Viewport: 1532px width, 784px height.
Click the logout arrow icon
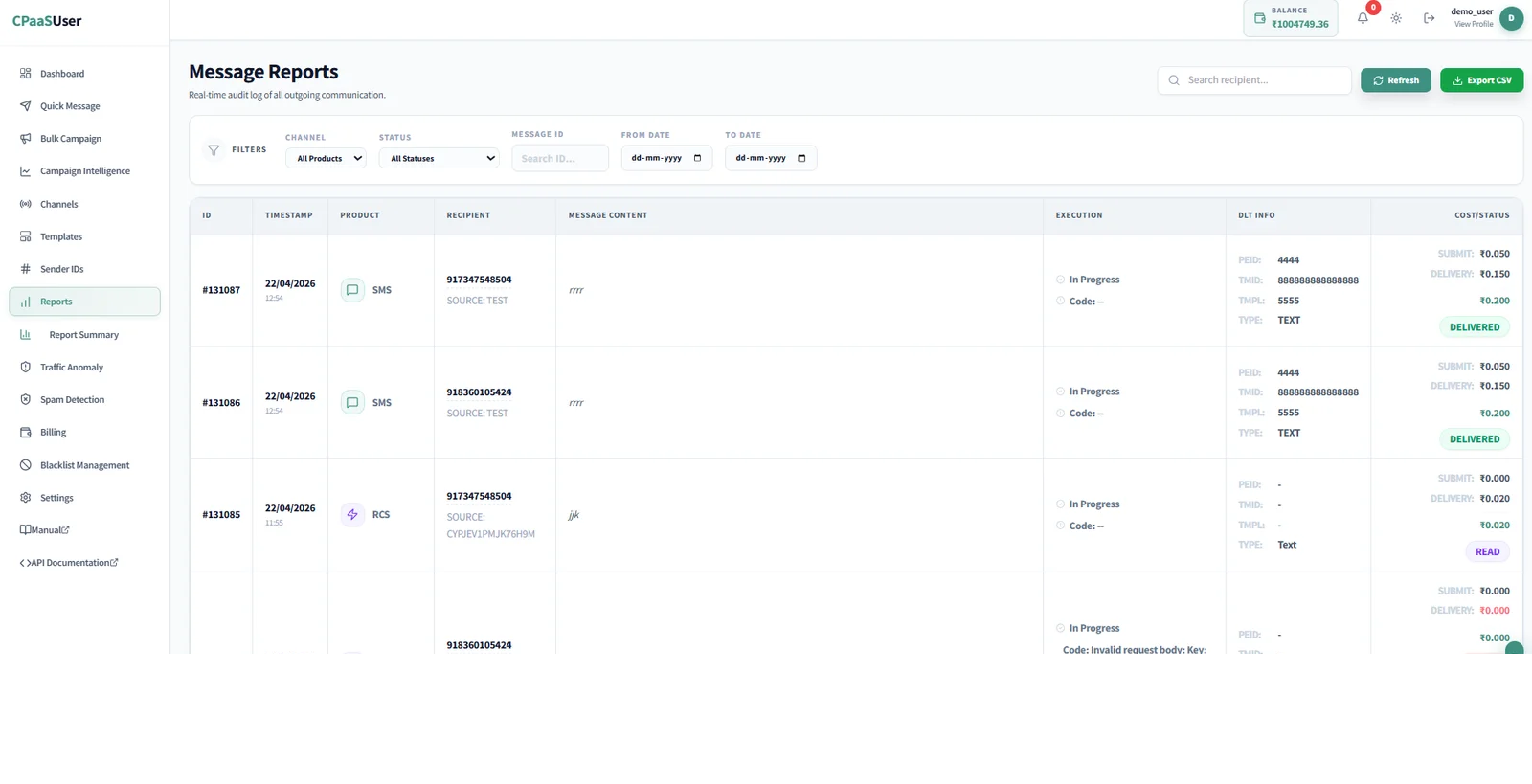point(1430,18)
